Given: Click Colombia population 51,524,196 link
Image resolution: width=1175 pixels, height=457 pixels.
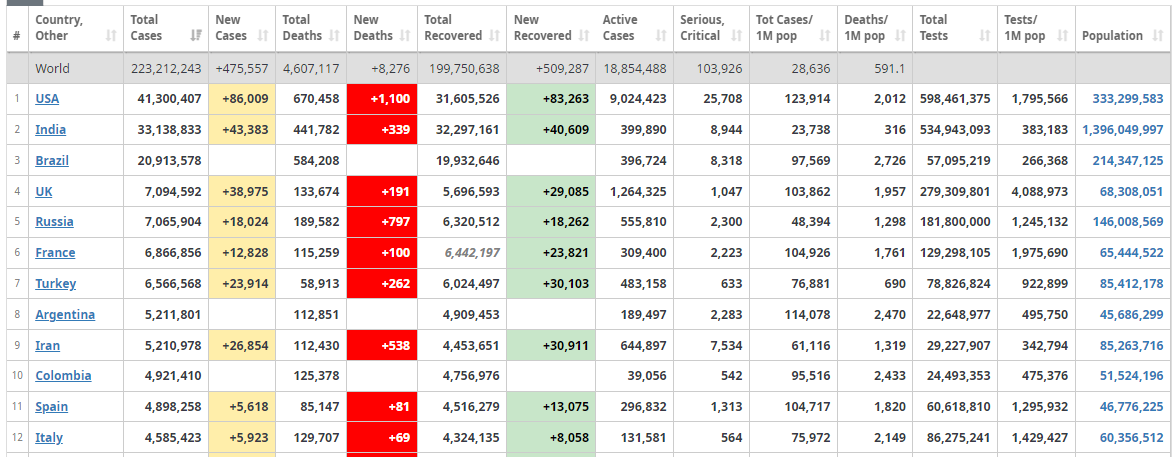Looking at the screenshot, I should [1131, 375].
